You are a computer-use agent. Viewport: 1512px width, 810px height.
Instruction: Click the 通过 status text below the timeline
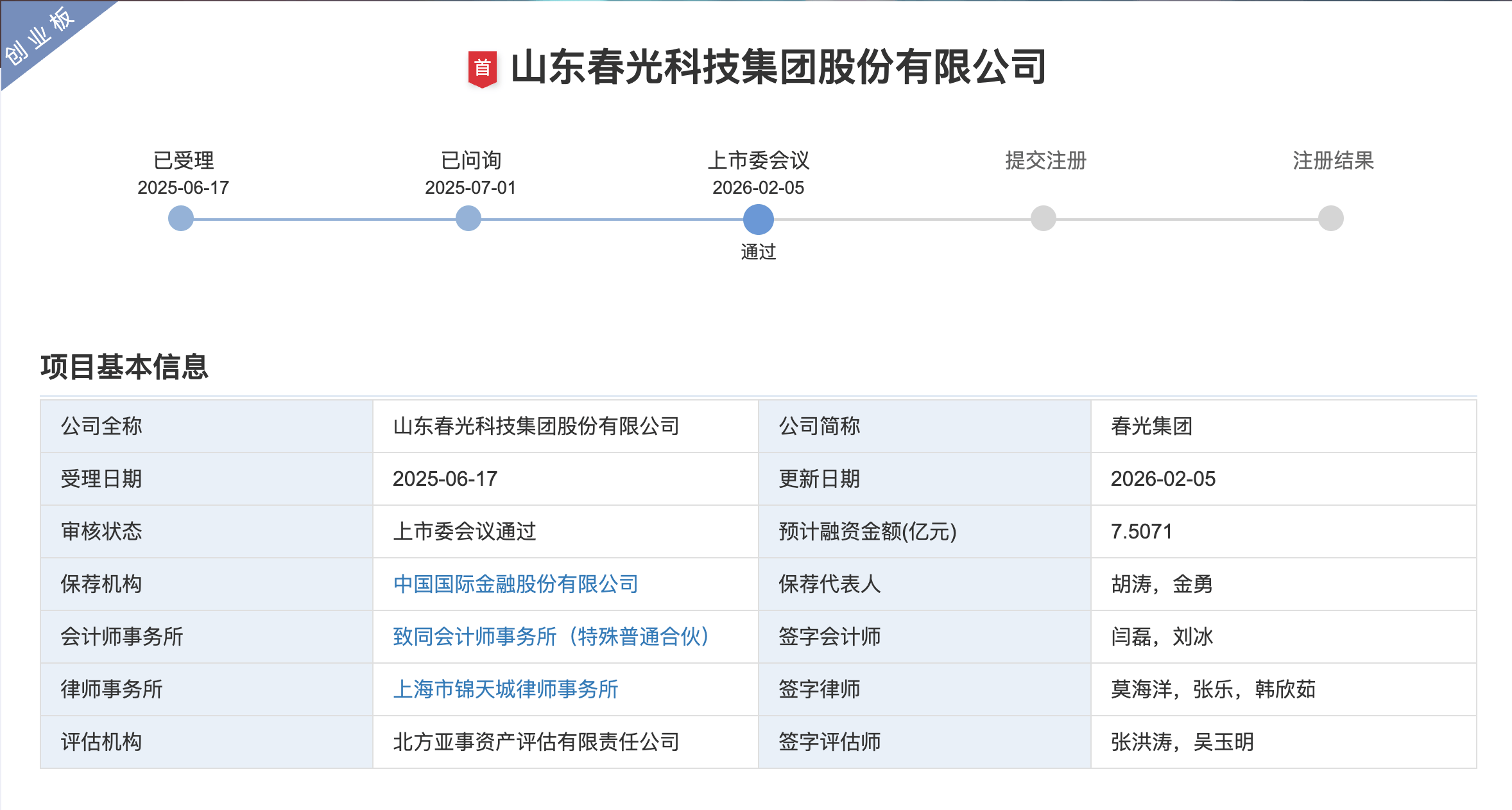(758, 252)
